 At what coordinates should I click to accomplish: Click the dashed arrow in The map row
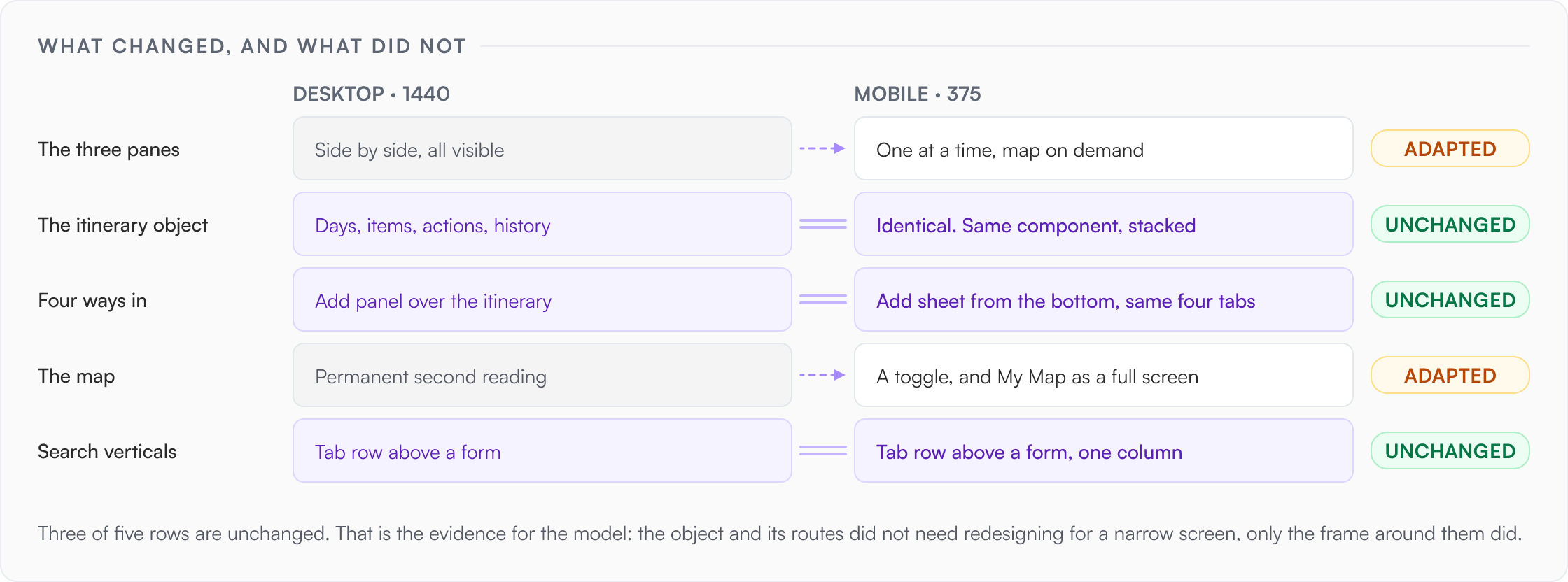pyautogui.click(x=822, y=375)
